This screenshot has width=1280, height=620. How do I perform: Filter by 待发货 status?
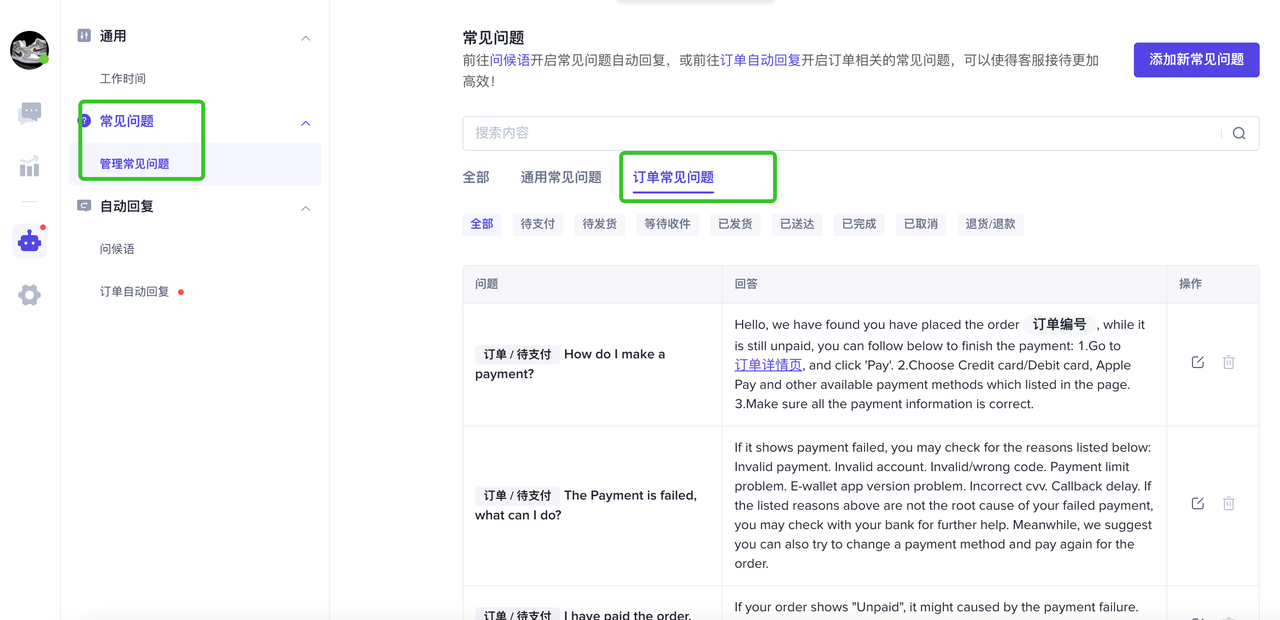(600, 224)
